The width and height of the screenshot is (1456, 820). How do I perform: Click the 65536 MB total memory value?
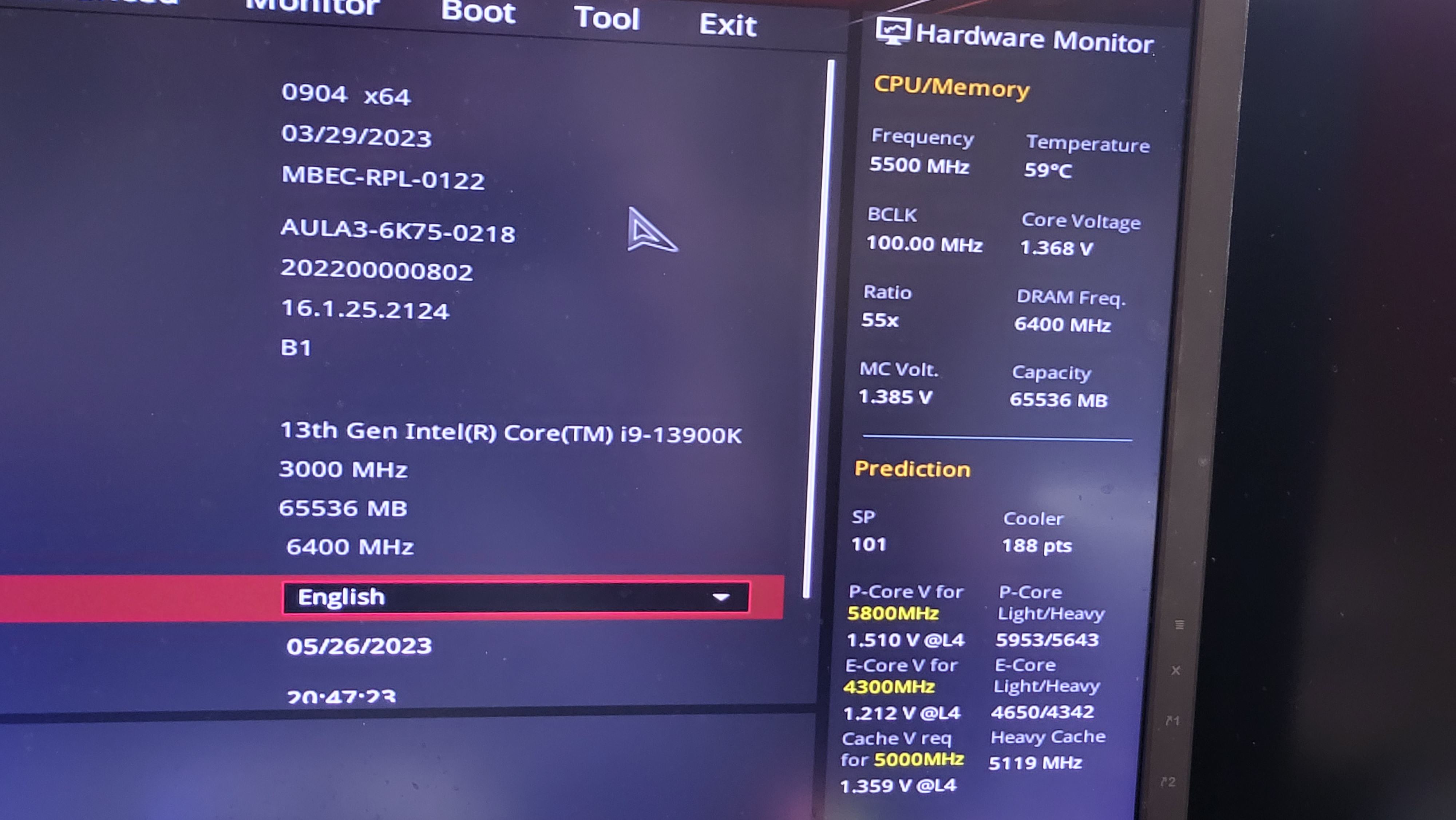343,508
